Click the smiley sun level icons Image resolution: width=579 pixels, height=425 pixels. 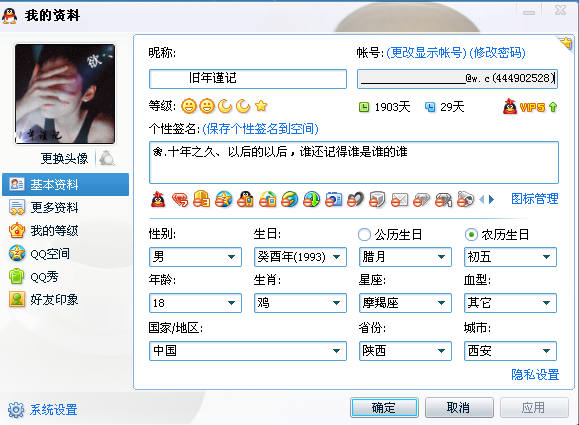pos(198,106)
